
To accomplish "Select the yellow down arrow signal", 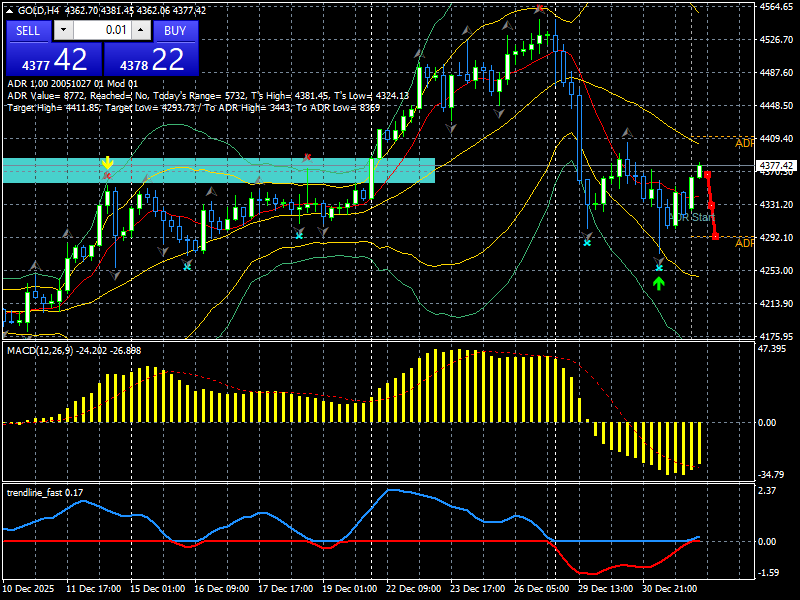I will point(107,163).
